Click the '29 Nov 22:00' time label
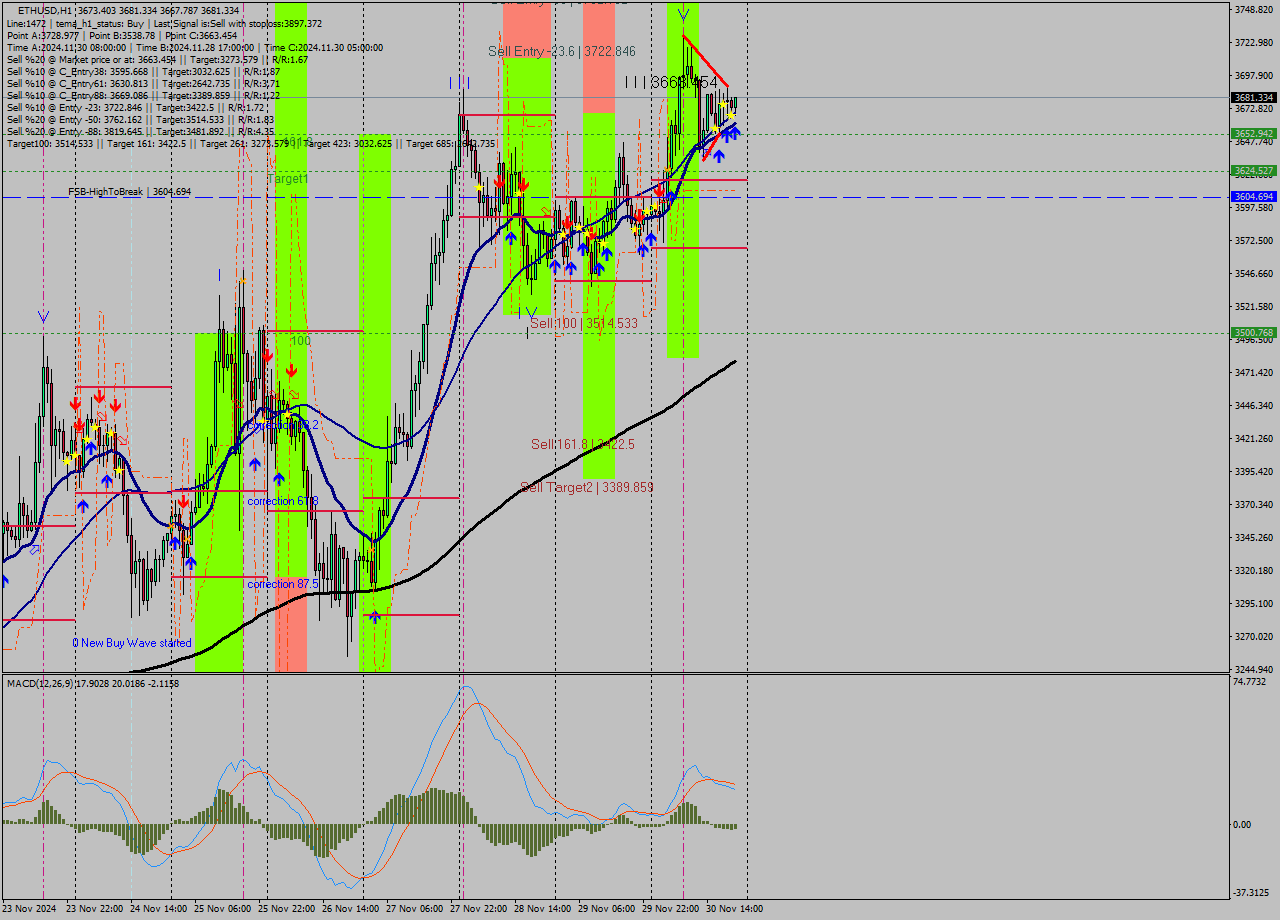Viewport: 1280px width, 920px height. click(x=670, y=909)
